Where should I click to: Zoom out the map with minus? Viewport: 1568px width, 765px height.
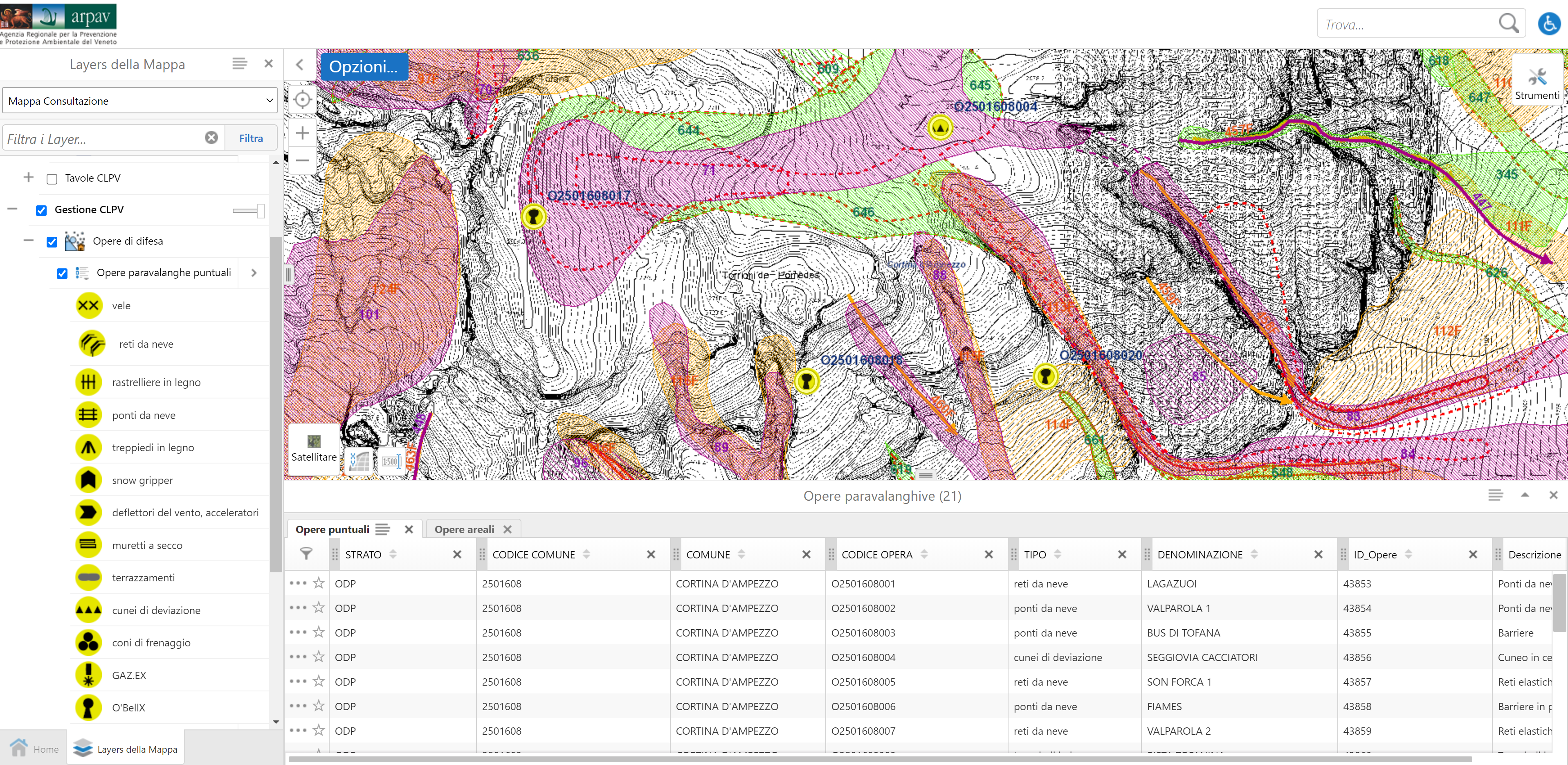[x=302, y=160]
